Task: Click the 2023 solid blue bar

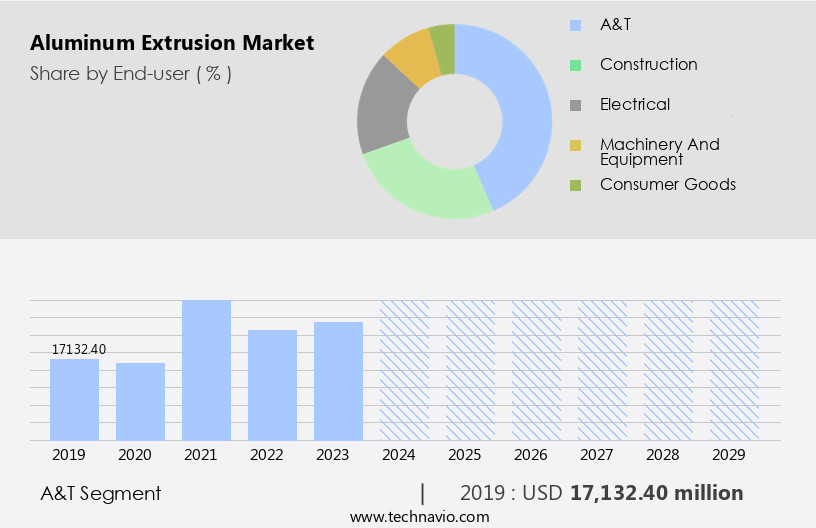Action: (x=338, y=381)
